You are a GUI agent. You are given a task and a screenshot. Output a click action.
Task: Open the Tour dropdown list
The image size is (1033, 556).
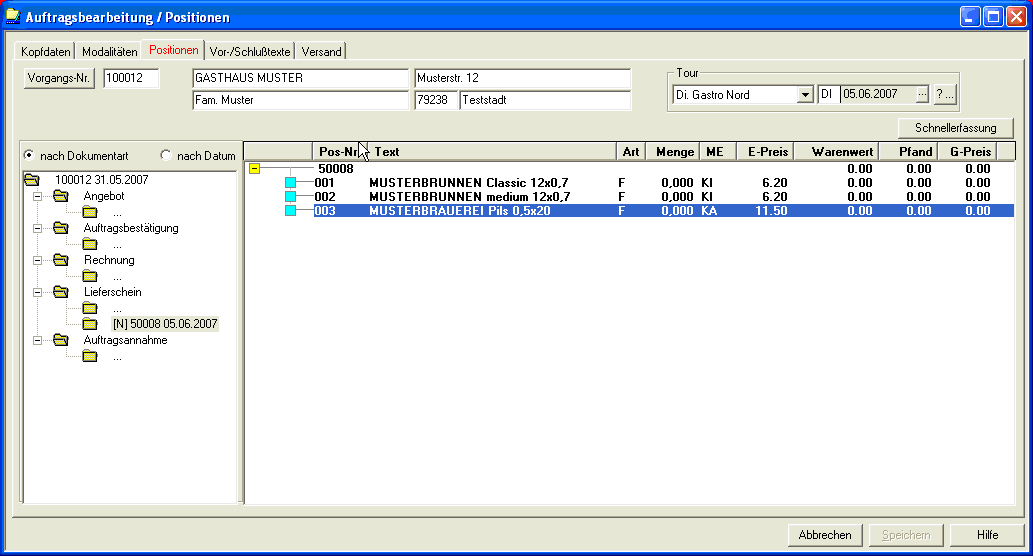click(x=805, y=95)
